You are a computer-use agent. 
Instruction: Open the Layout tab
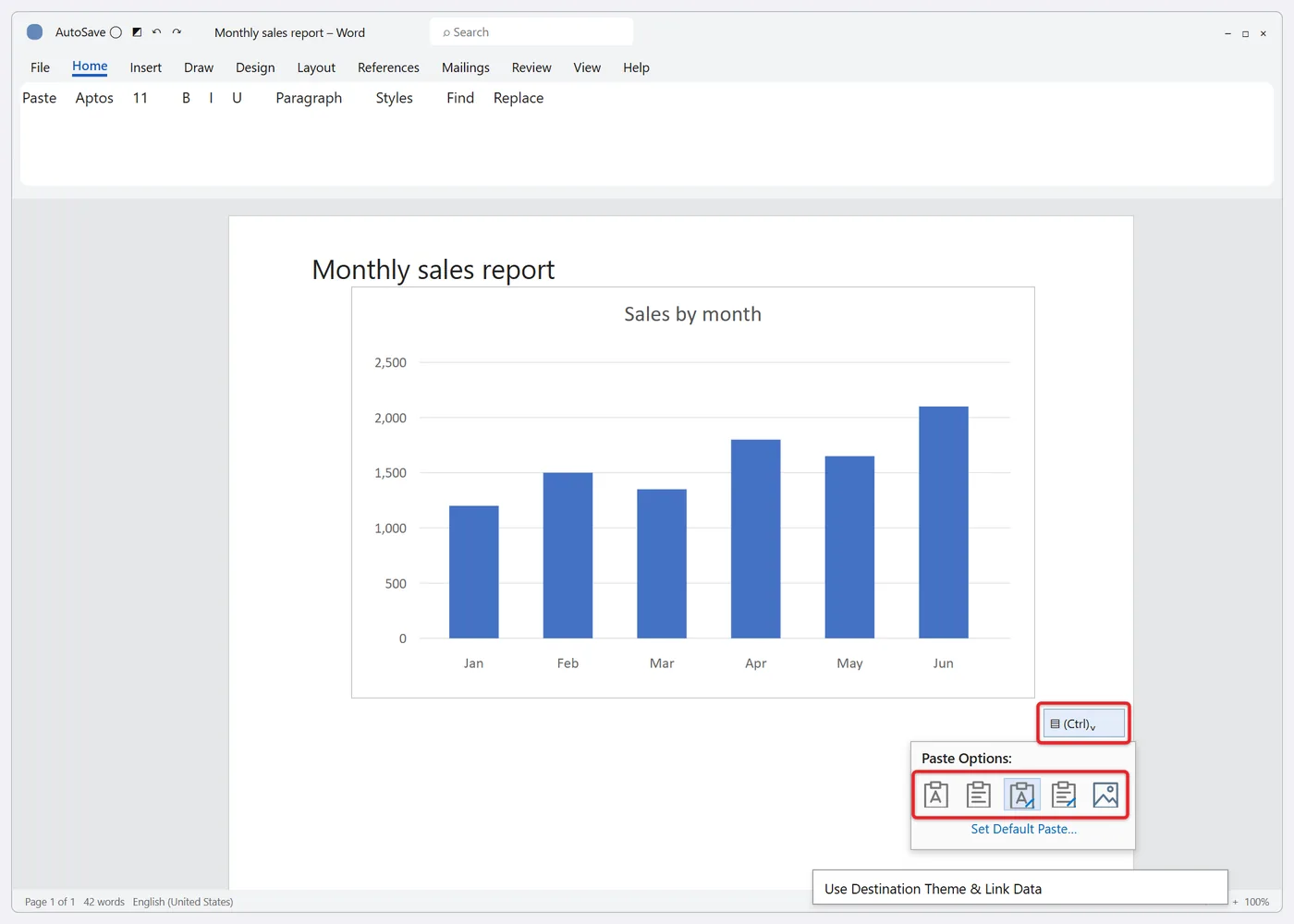tap(316, 67)
